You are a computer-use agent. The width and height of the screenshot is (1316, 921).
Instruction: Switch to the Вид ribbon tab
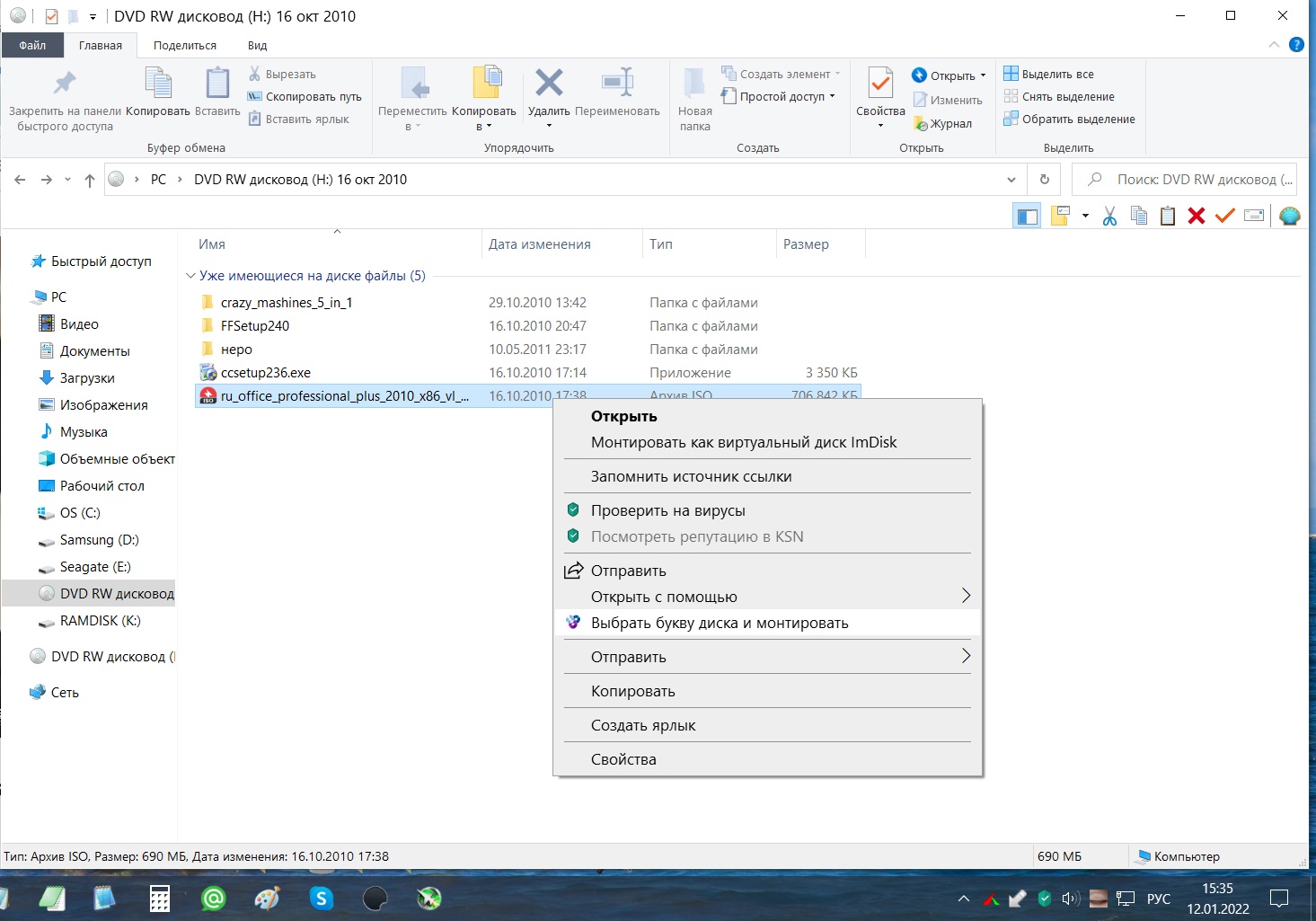click(x=258, y=46)
